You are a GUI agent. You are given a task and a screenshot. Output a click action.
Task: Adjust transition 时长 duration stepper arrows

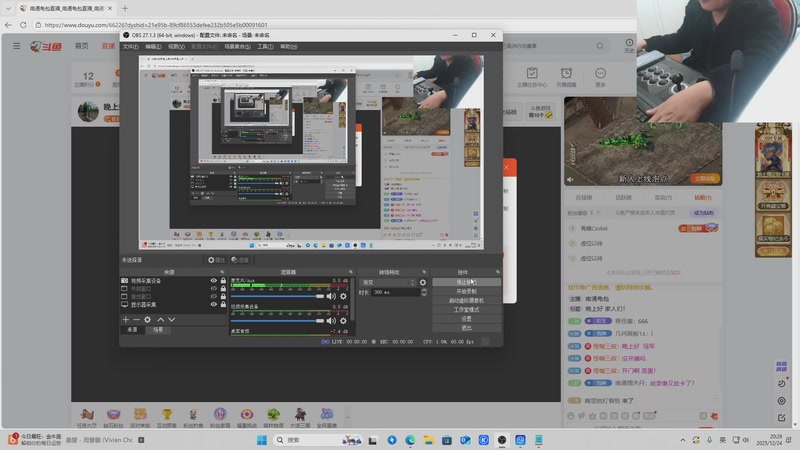point(423,292)
